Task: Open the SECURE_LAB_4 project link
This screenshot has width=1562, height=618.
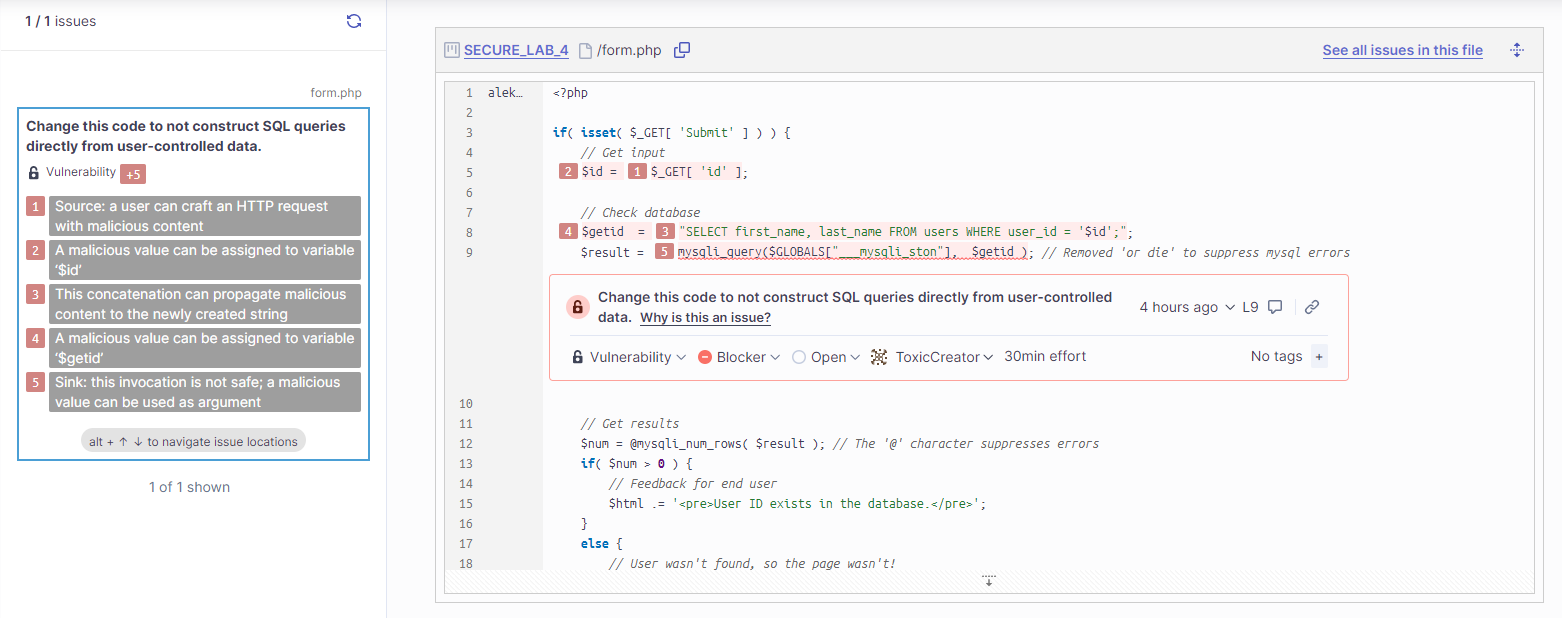Action: (516, 50)
